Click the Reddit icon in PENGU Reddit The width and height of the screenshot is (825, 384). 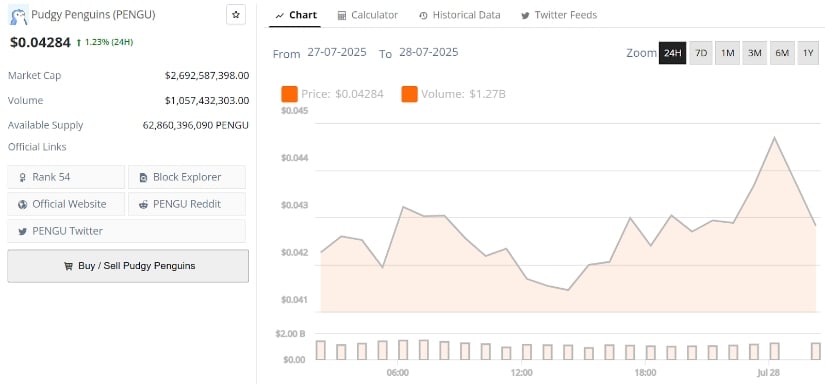pos(143,204)
